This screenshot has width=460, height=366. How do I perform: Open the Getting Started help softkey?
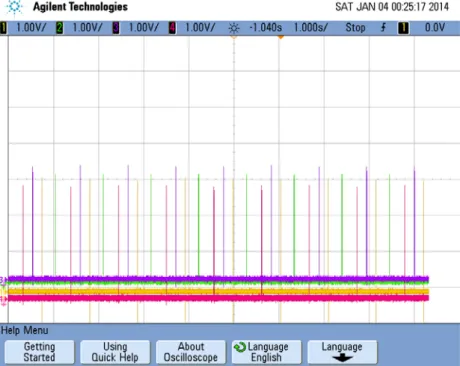point(39,352)
